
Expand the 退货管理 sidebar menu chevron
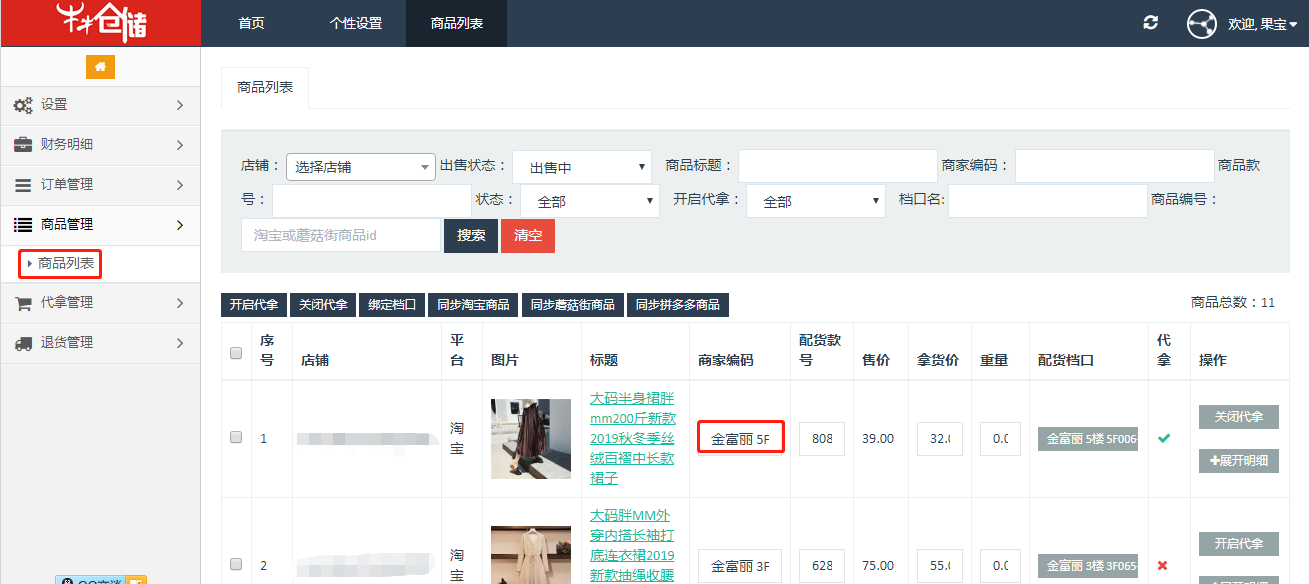pos(180,343)
